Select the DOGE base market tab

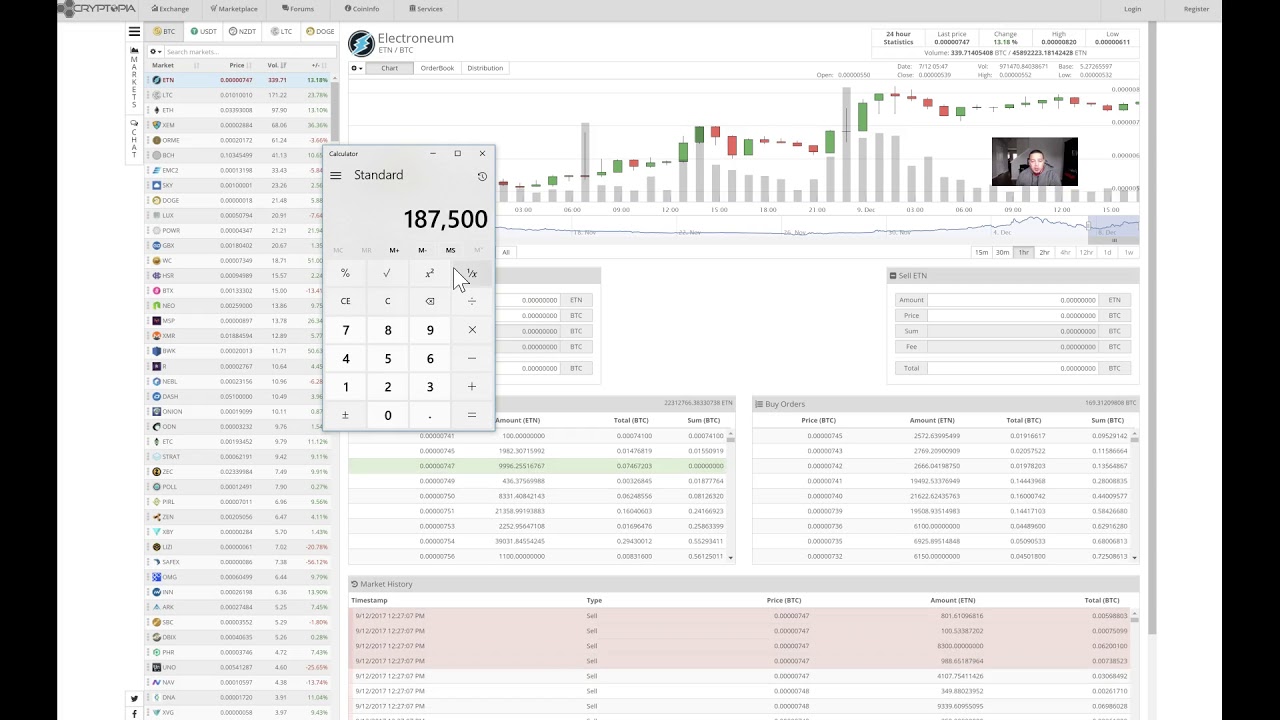[x=321, y=31]
